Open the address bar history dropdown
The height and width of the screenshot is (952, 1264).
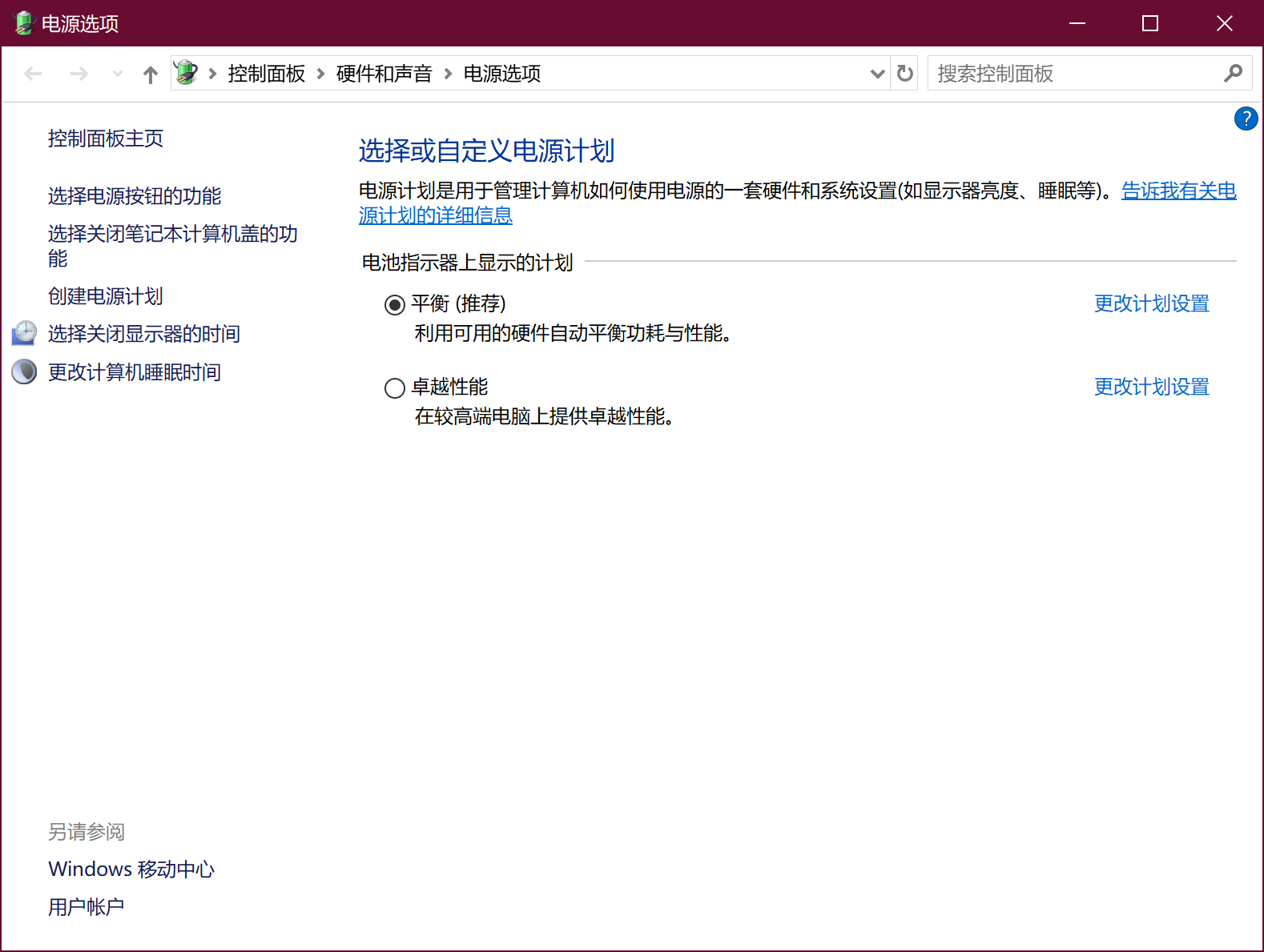878,74
